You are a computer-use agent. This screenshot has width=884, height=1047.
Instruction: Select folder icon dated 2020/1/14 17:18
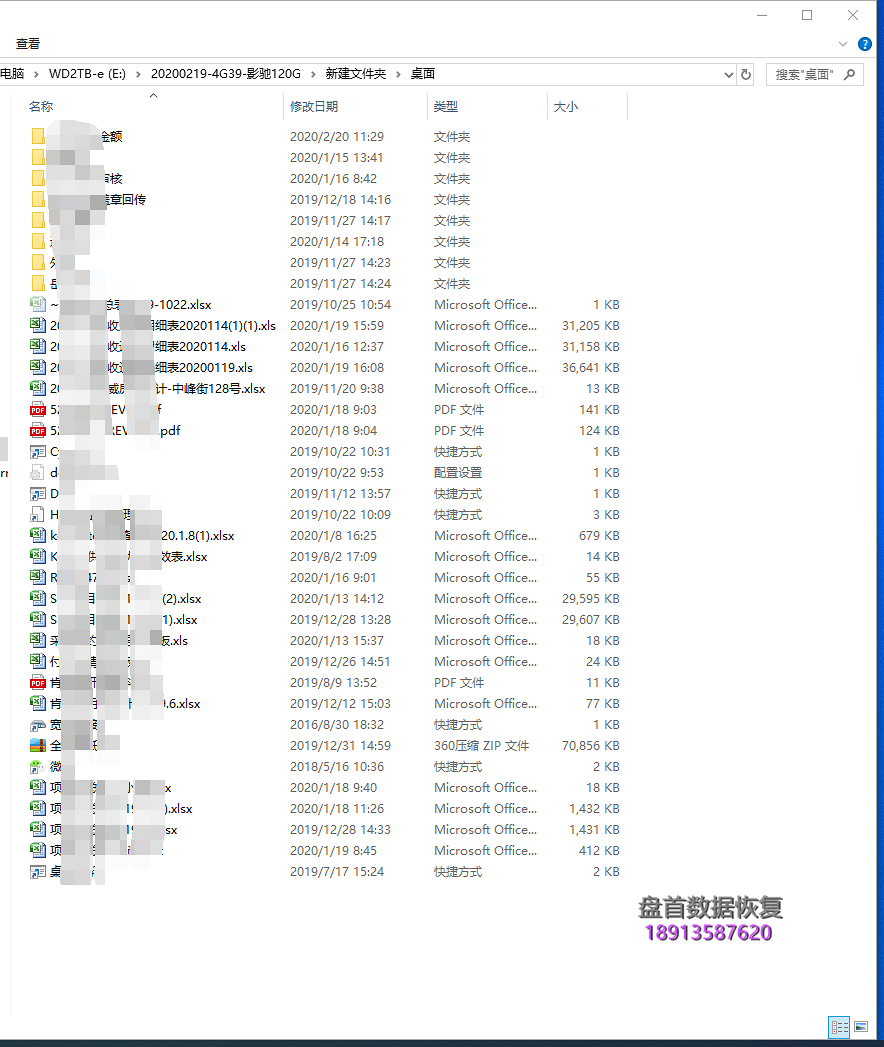[x=38, y=242]
